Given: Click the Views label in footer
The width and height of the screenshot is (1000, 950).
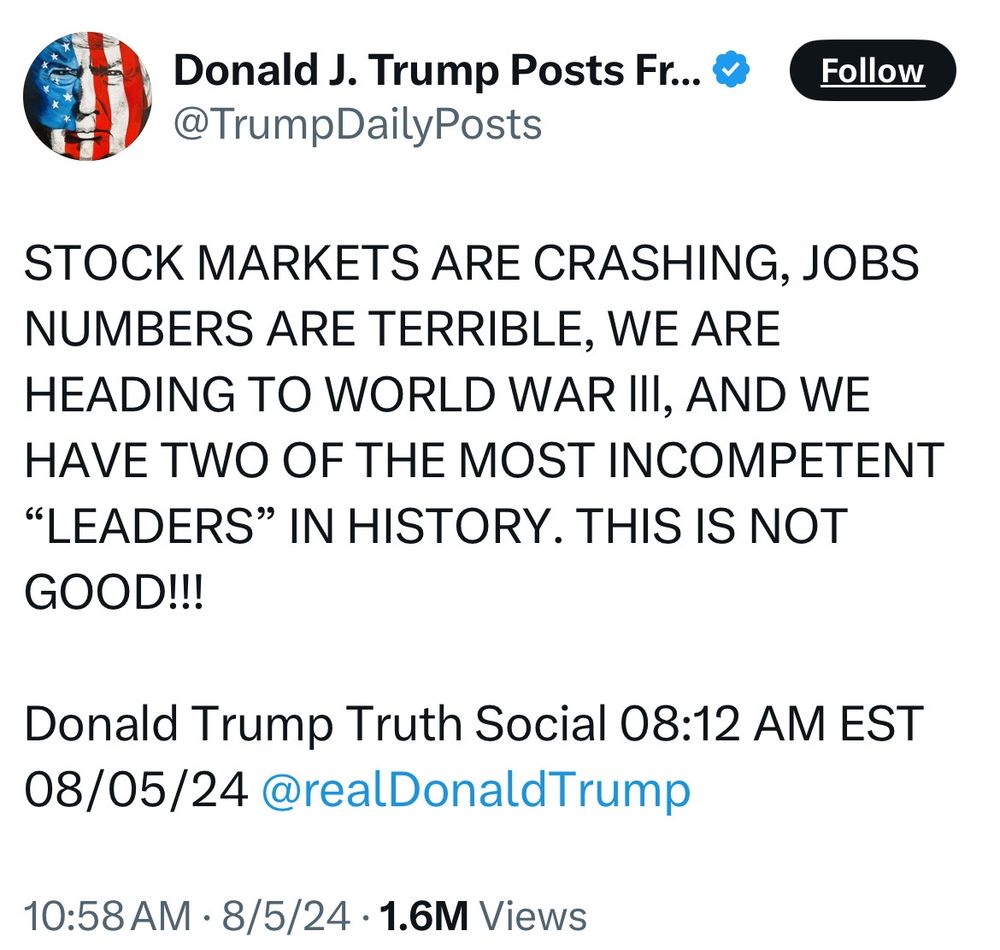Looking at the screenshot, I should pyautogui.click(x=533, y=916).
